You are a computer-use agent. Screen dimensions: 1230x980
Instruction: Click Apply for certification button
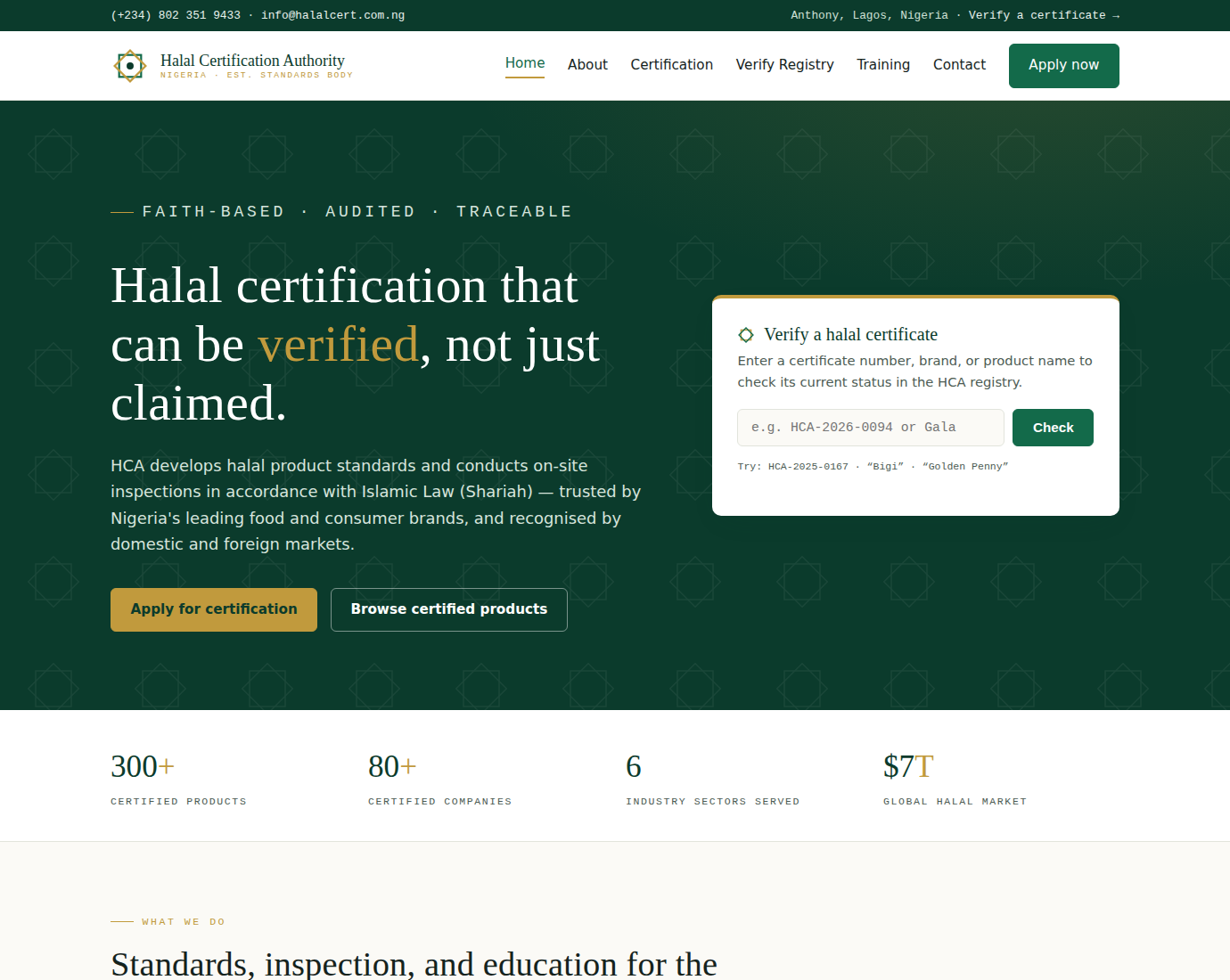(x=214, y=609)
